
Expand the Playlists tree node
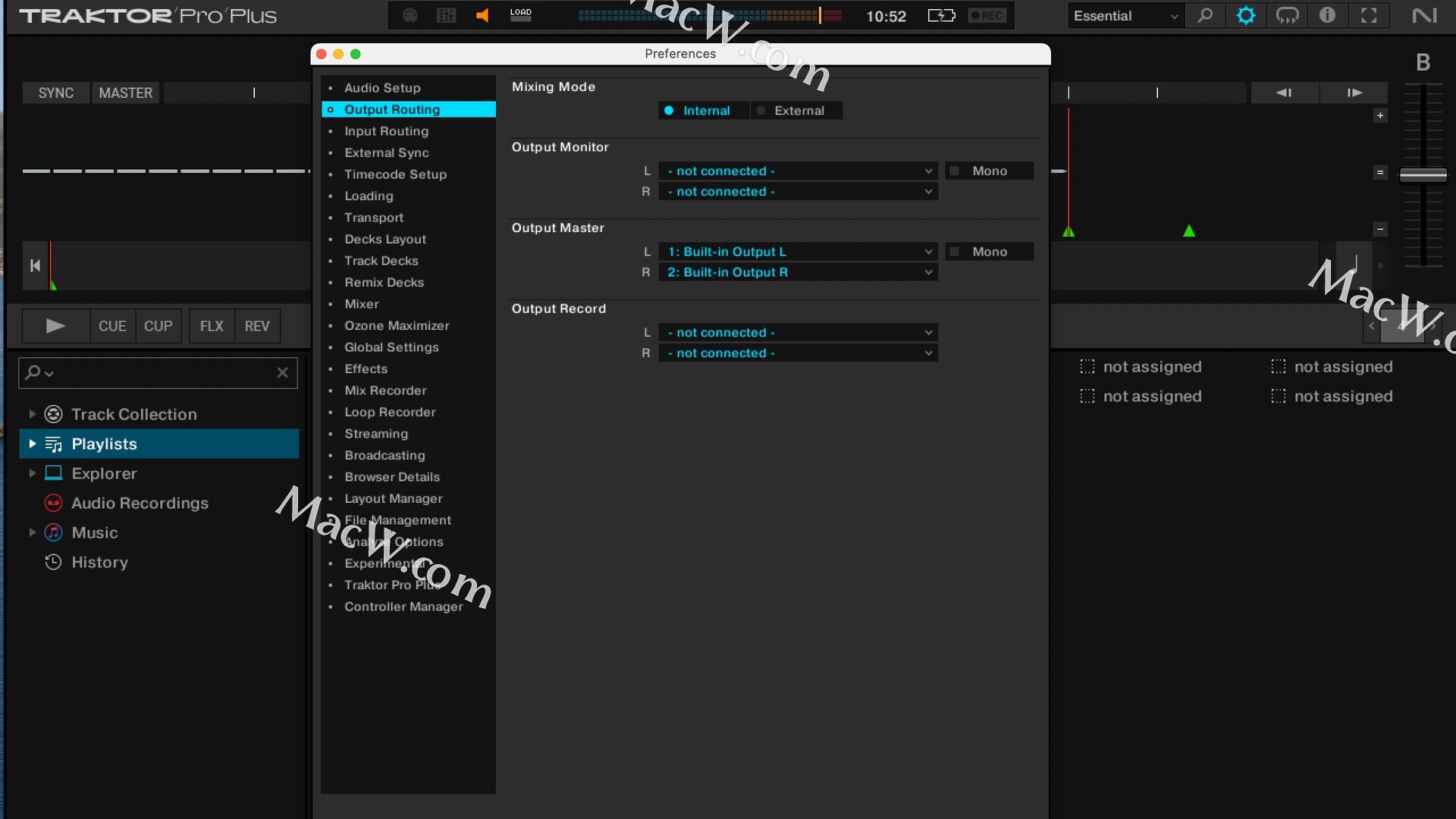point(32,444)
